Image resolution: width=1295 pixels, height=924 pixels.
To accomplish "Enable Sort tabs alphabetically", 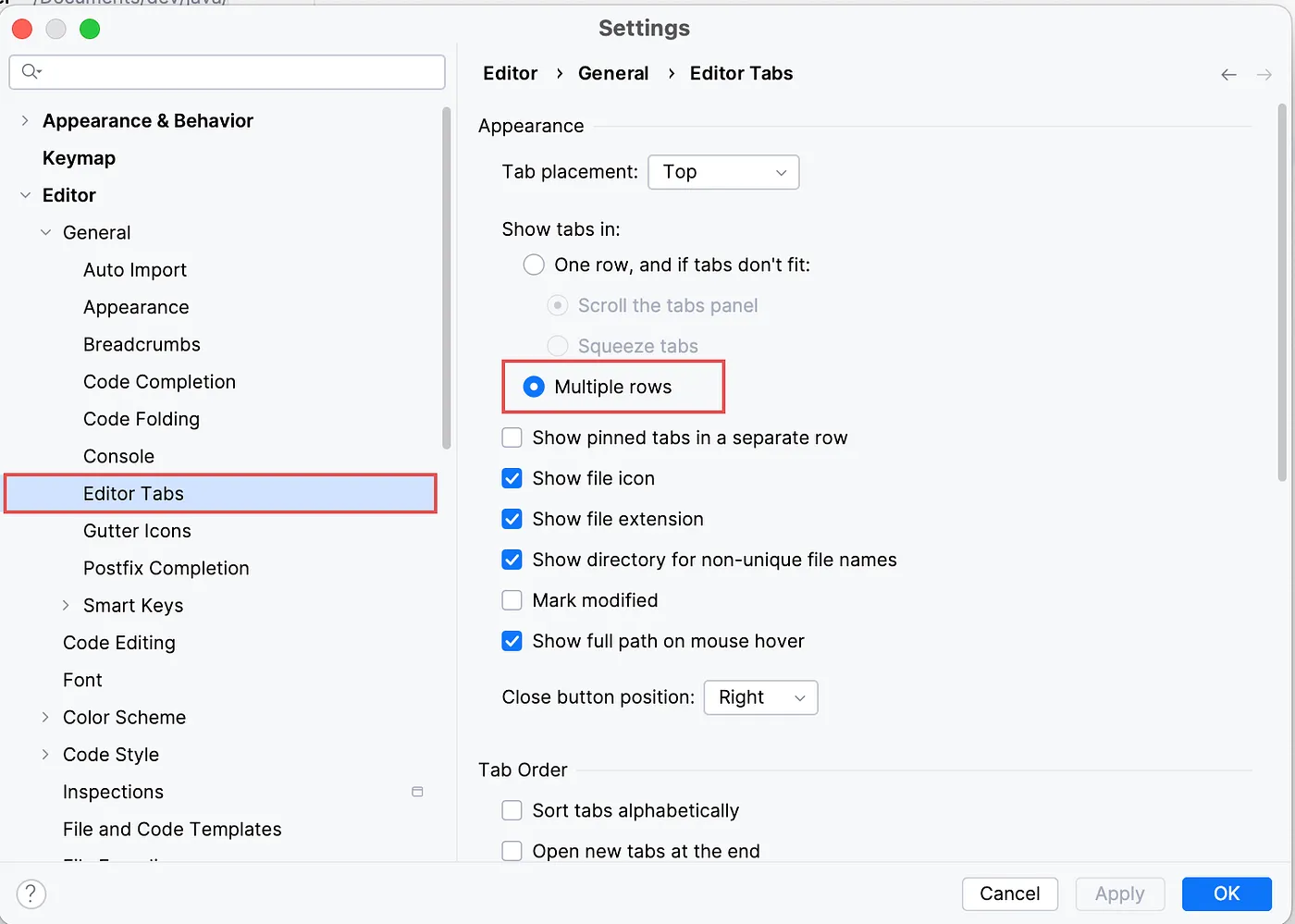I will [x=512, y=810].
